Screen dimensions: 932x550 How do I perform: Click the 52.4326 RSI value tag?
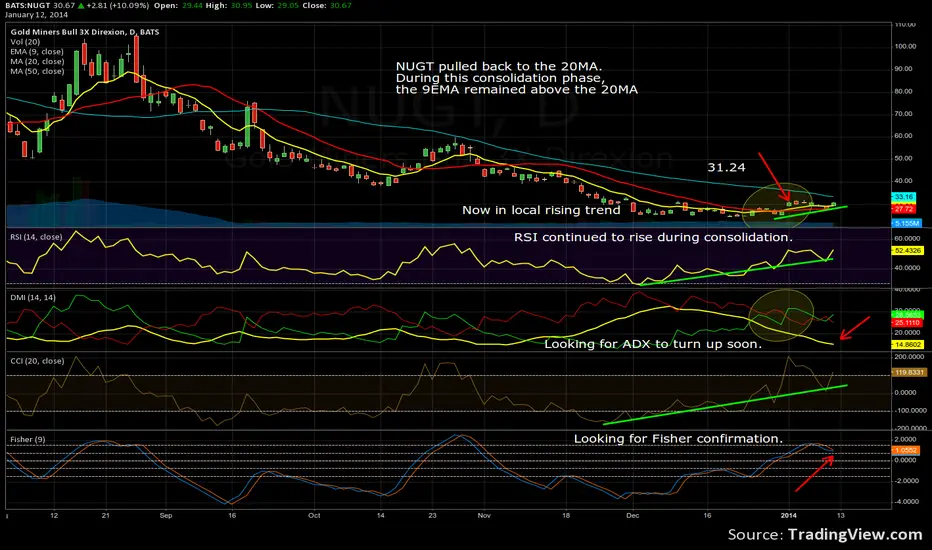pyautogui.click(x=908, y=250)
